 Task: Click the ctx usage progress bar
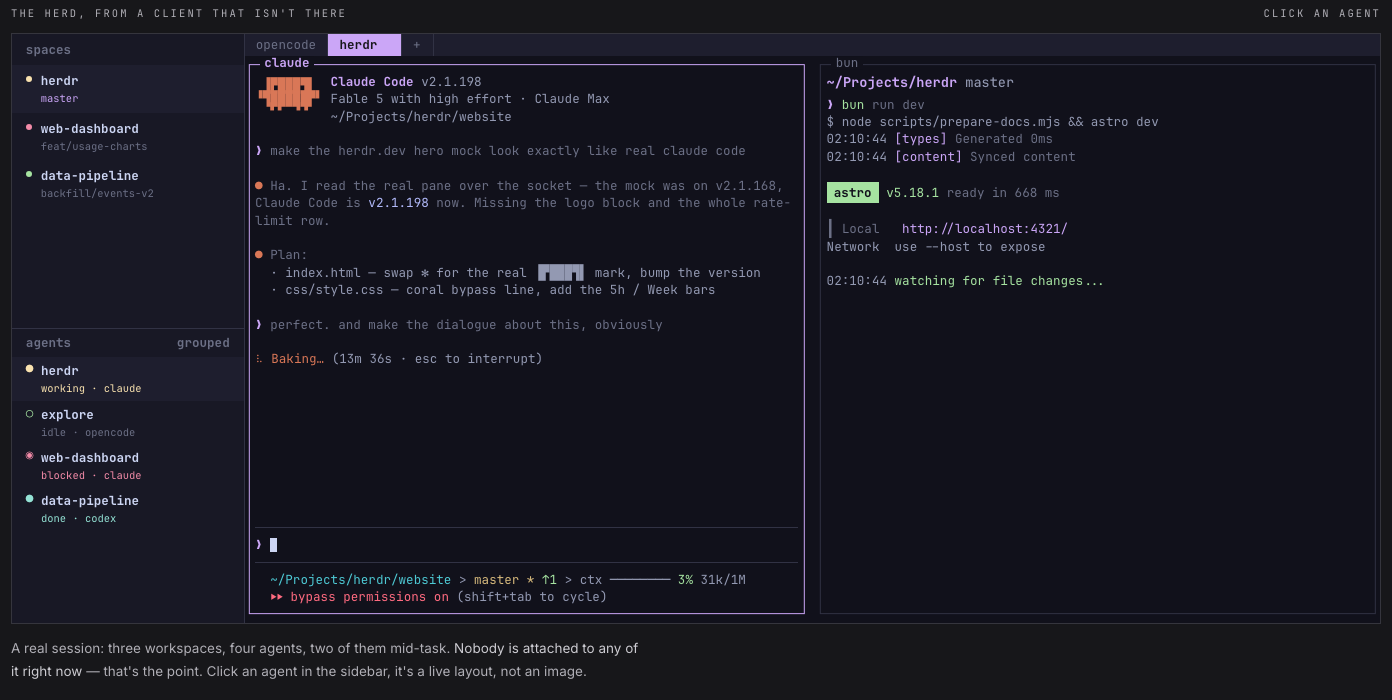640,580
